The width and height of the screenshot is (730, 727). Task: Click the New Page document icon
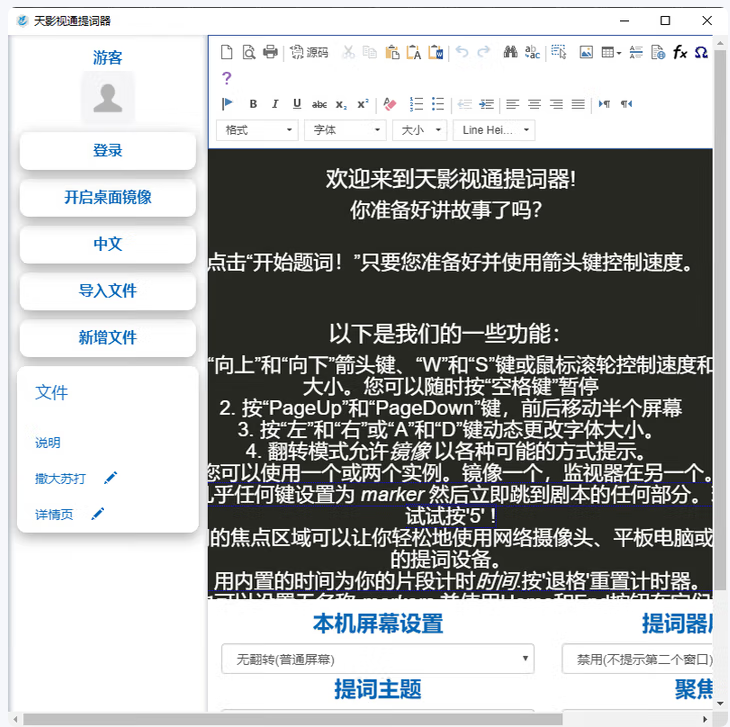tap(227, 52)
